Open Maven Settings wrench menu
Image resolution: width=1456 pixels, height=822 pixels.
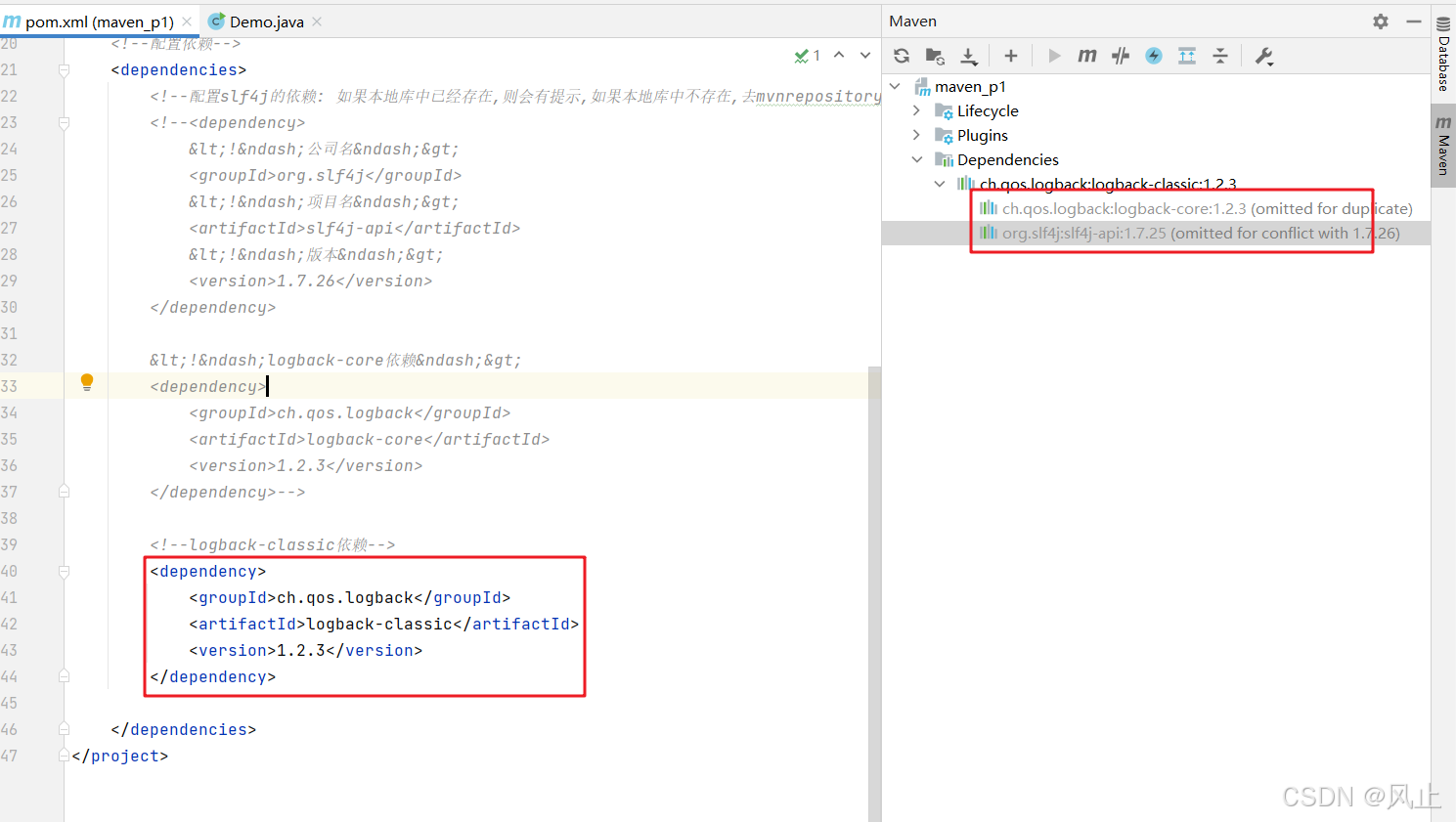coord(1263,56)
